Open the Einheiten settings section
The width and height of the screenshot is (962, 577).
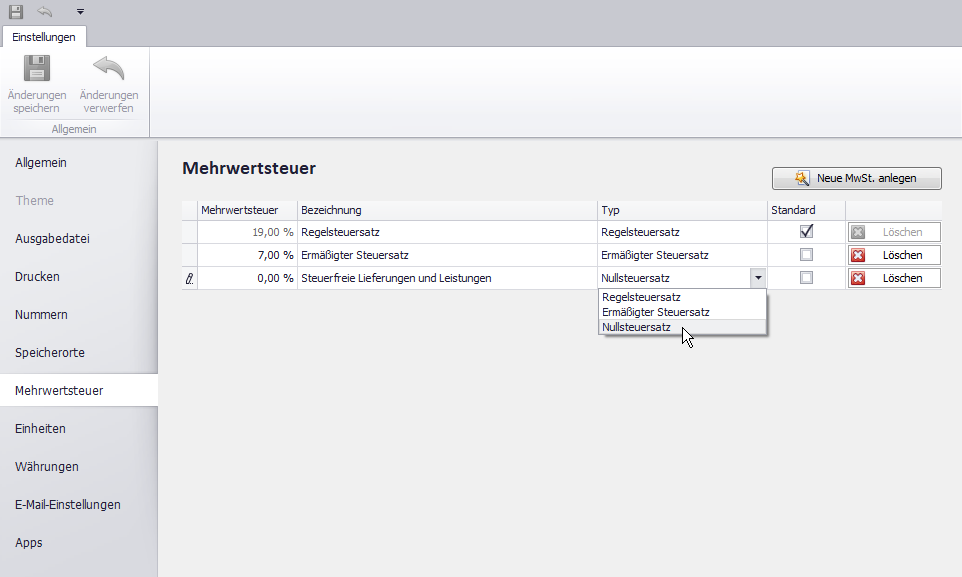pyautogui.click(x=79, y=429)
